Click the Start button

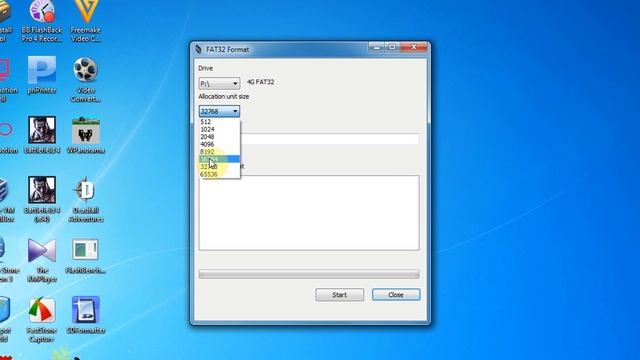point(339,295)
